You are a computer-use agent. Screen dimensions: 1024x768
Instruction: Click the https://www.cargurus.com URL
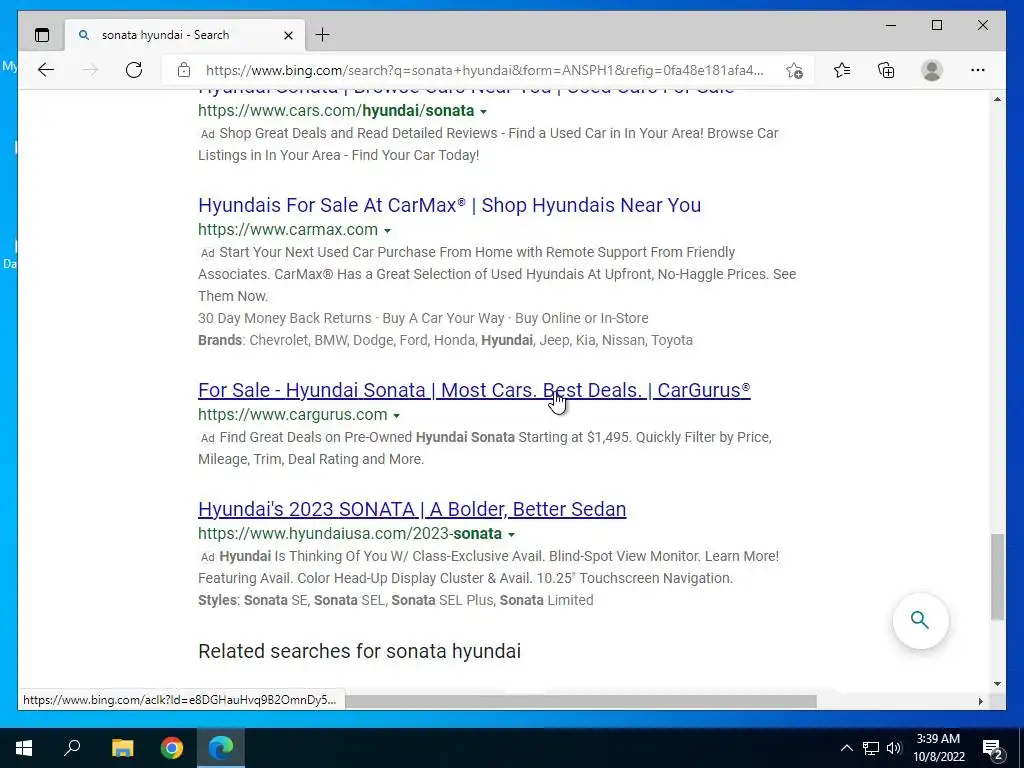click(293, 415)
